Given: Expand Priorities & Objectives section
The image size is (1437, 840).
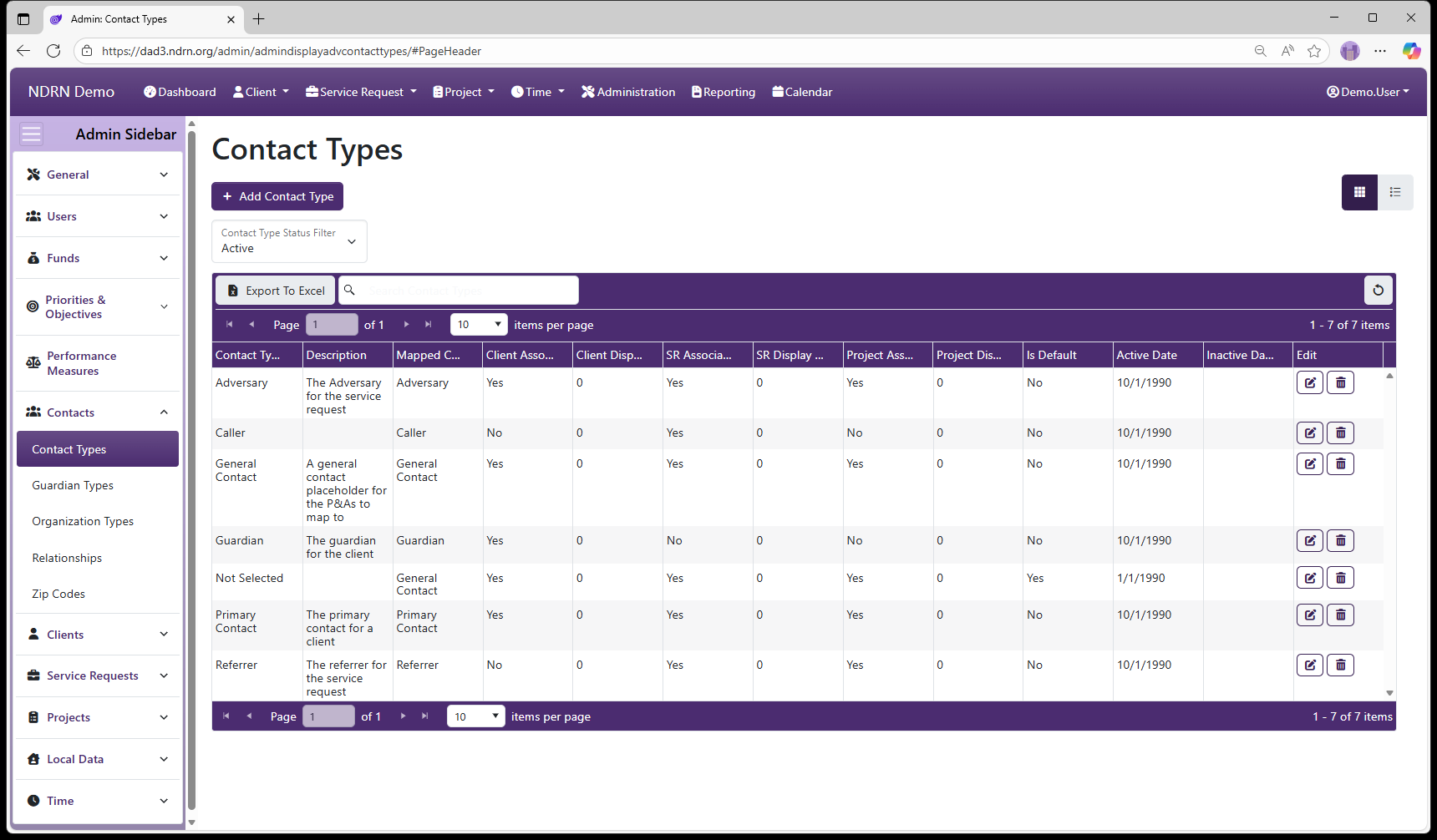Looking at the screenshot, I should coord(98,306).
